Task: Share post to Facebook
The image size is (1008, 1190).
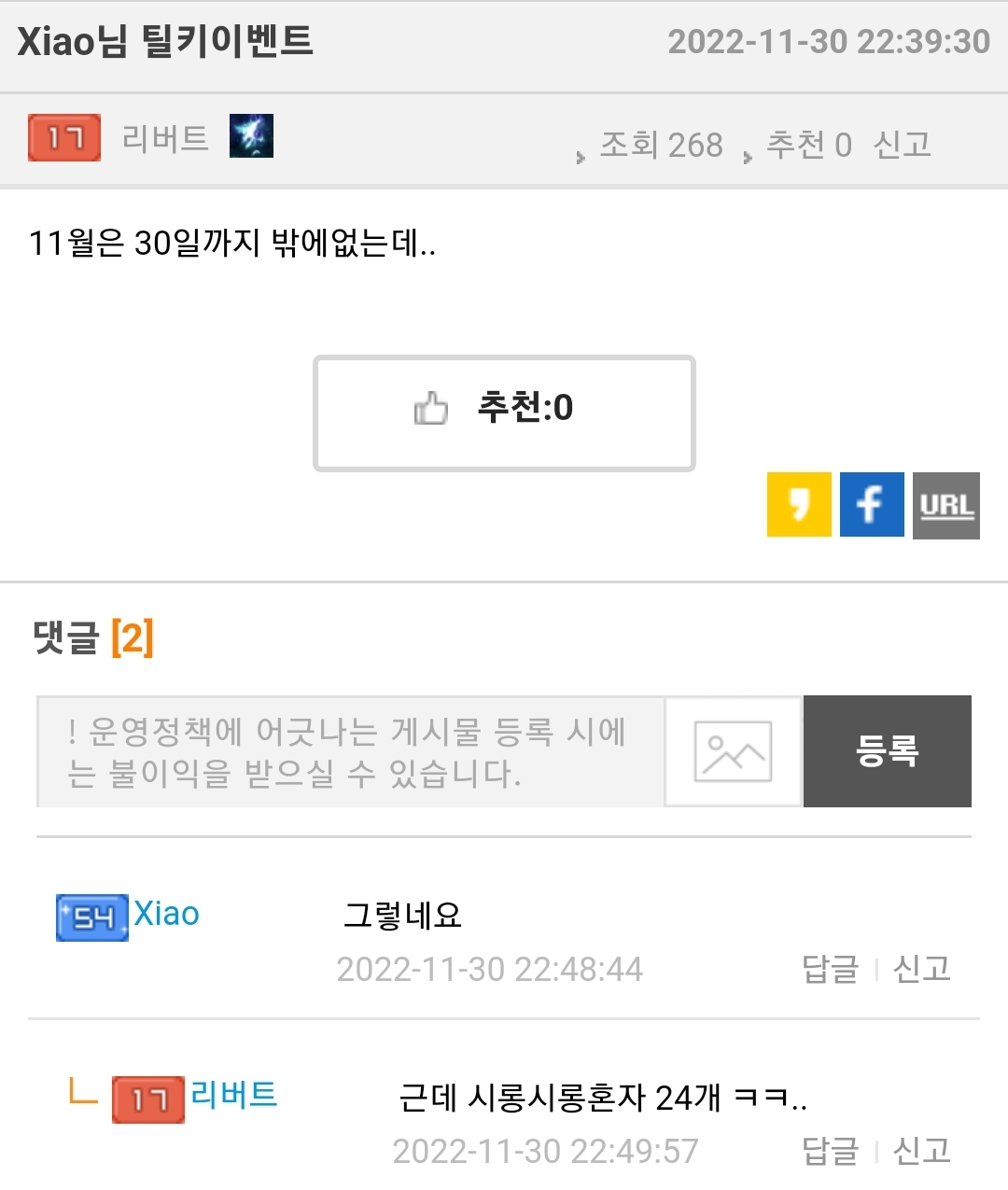Action: point(872,505)
